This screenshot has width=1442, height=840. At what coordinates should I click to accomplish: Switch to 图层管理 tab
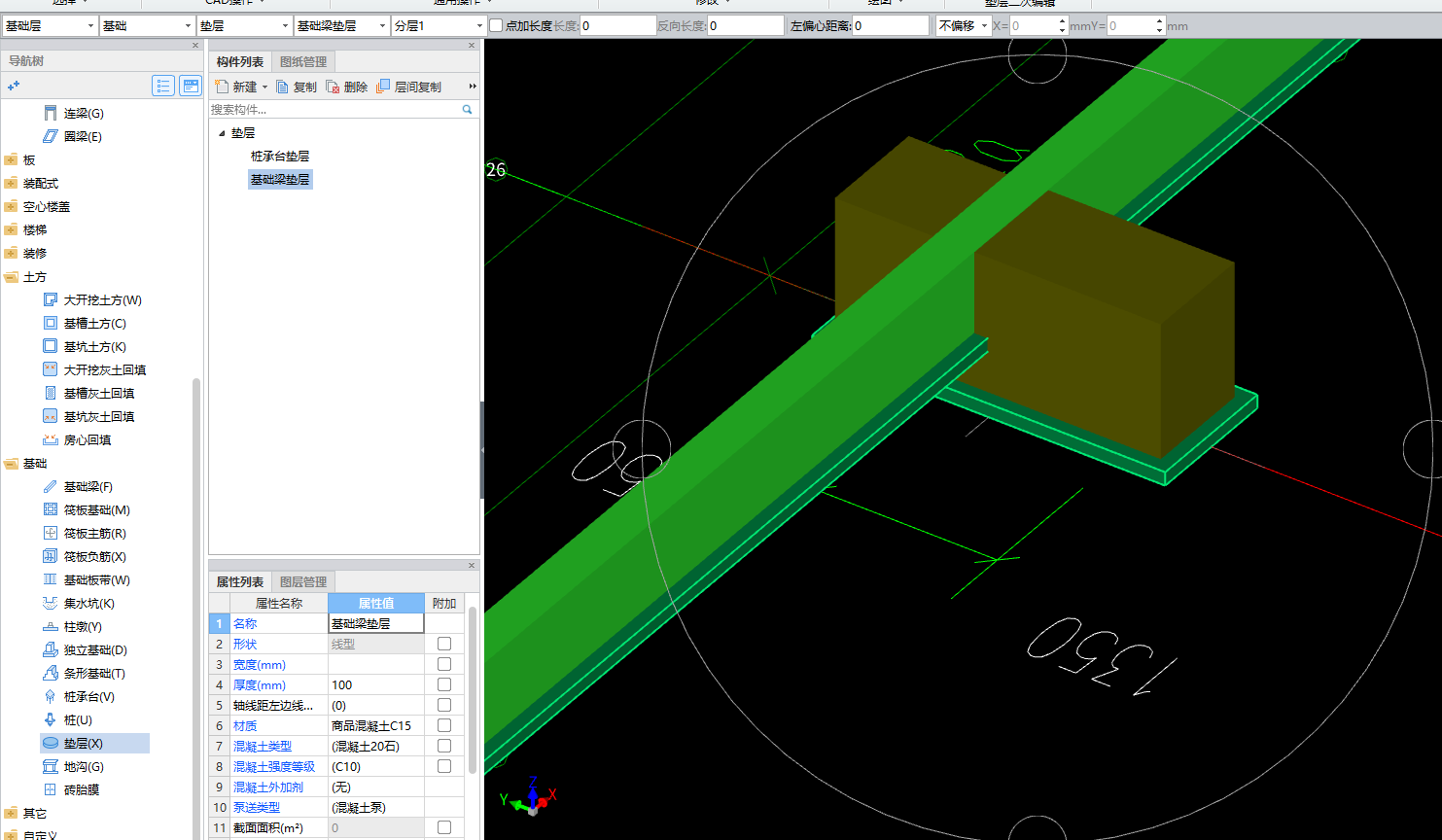pyautogui.click(x=303, y=582)
